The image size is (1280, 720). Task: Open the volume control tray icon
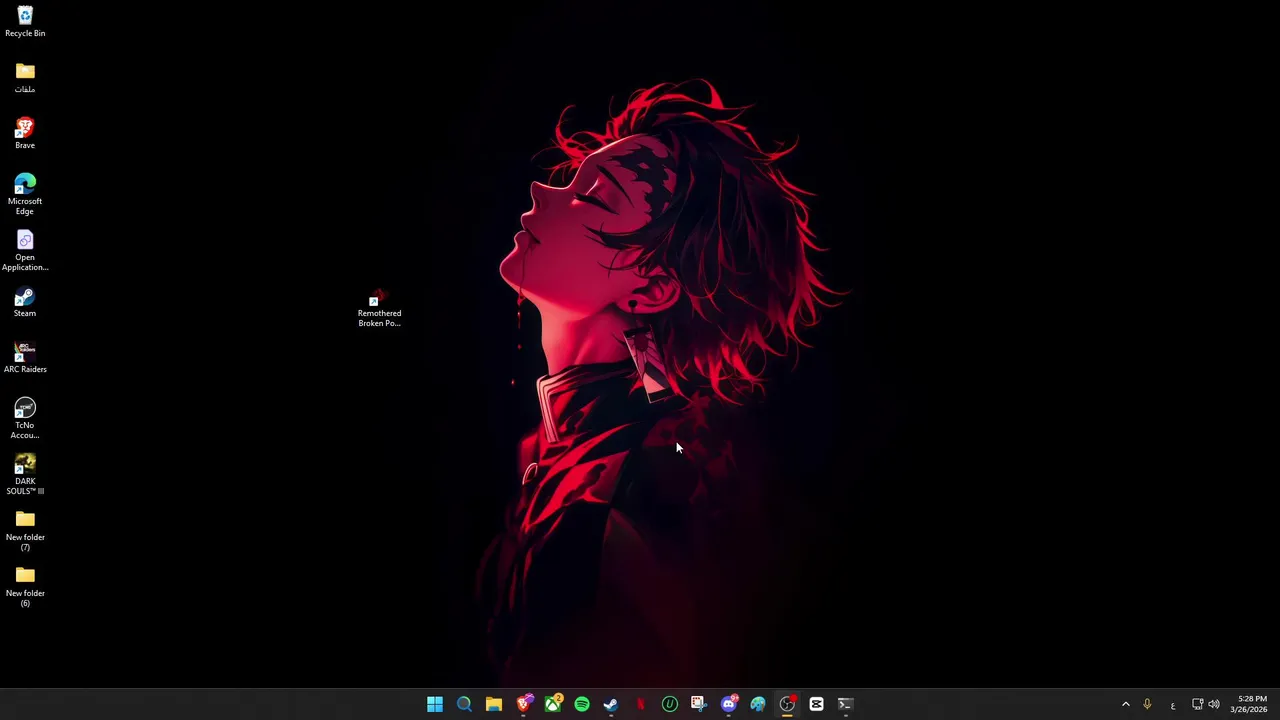(x=1214, y=704)
